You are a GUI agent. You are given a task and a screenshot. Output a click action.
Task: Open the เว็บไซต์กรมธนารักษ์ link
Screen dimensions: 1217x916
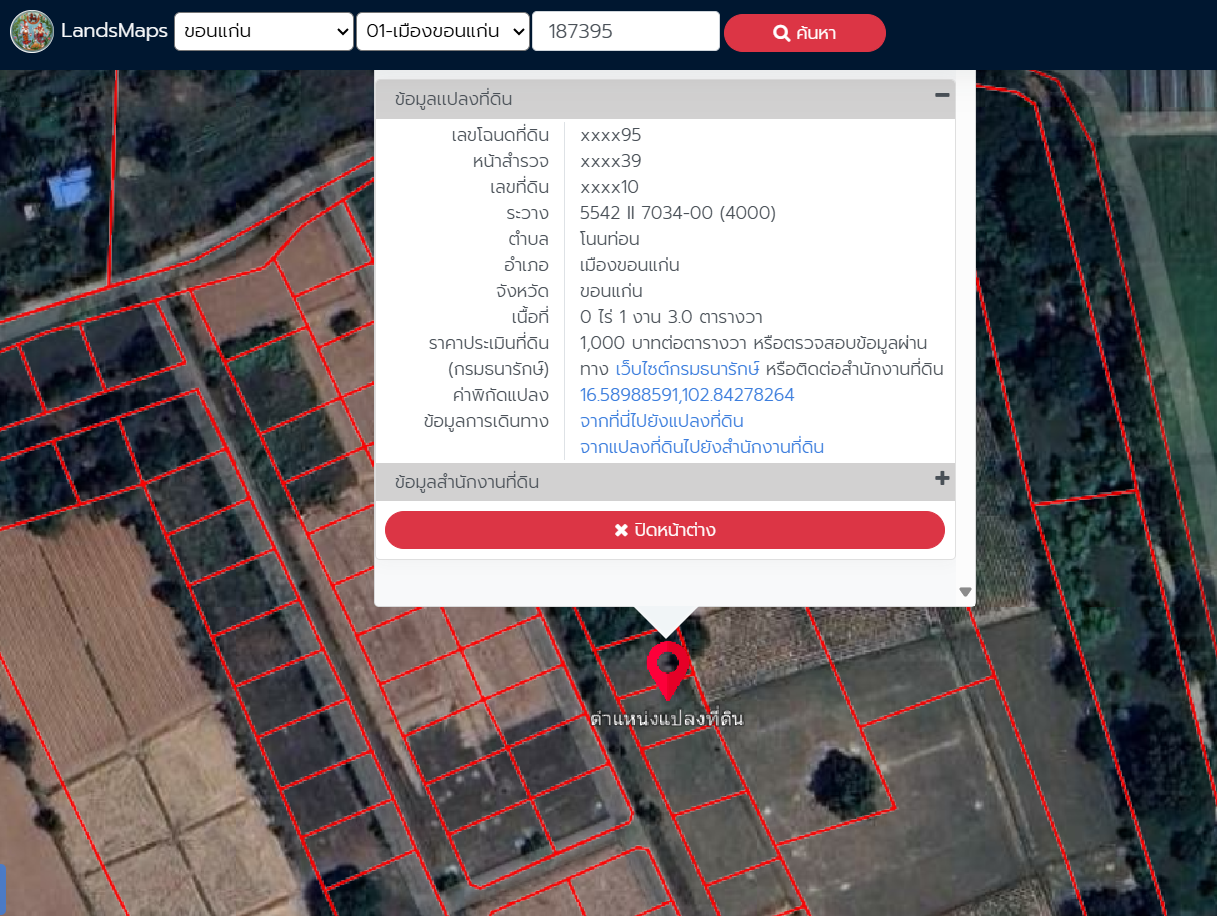pos(688,369)
